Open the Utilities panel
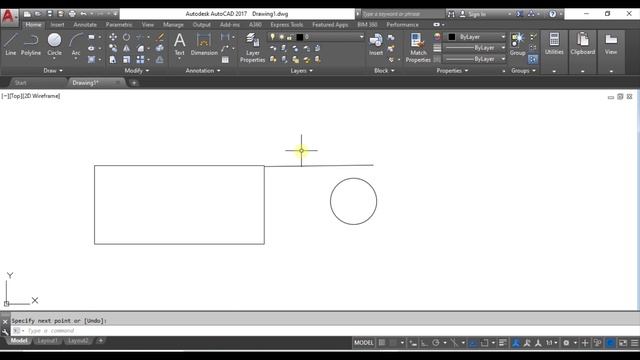Image resolution: width=640 pixels, height=360 pixels. [x=554, y=43]
